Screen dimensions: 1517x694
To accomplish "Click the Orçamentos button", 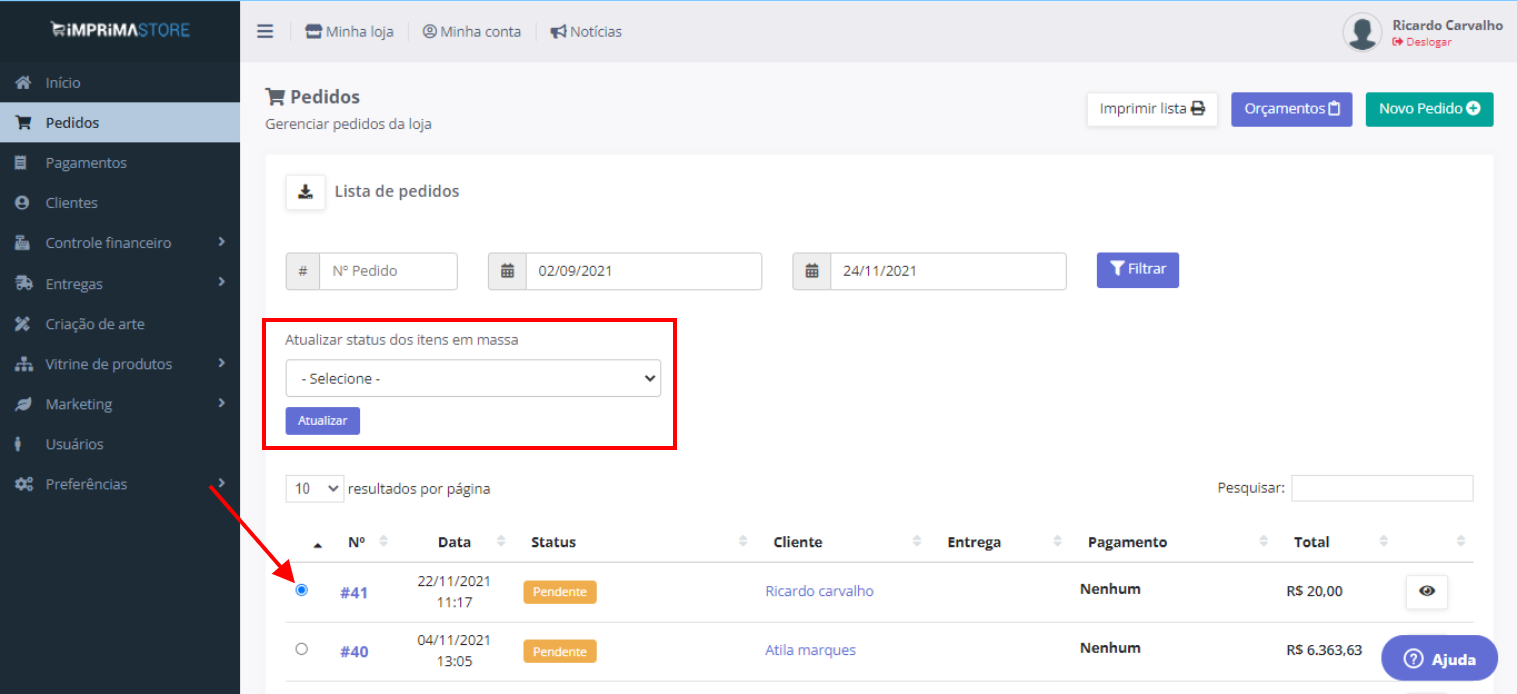I will (1292, 109).
